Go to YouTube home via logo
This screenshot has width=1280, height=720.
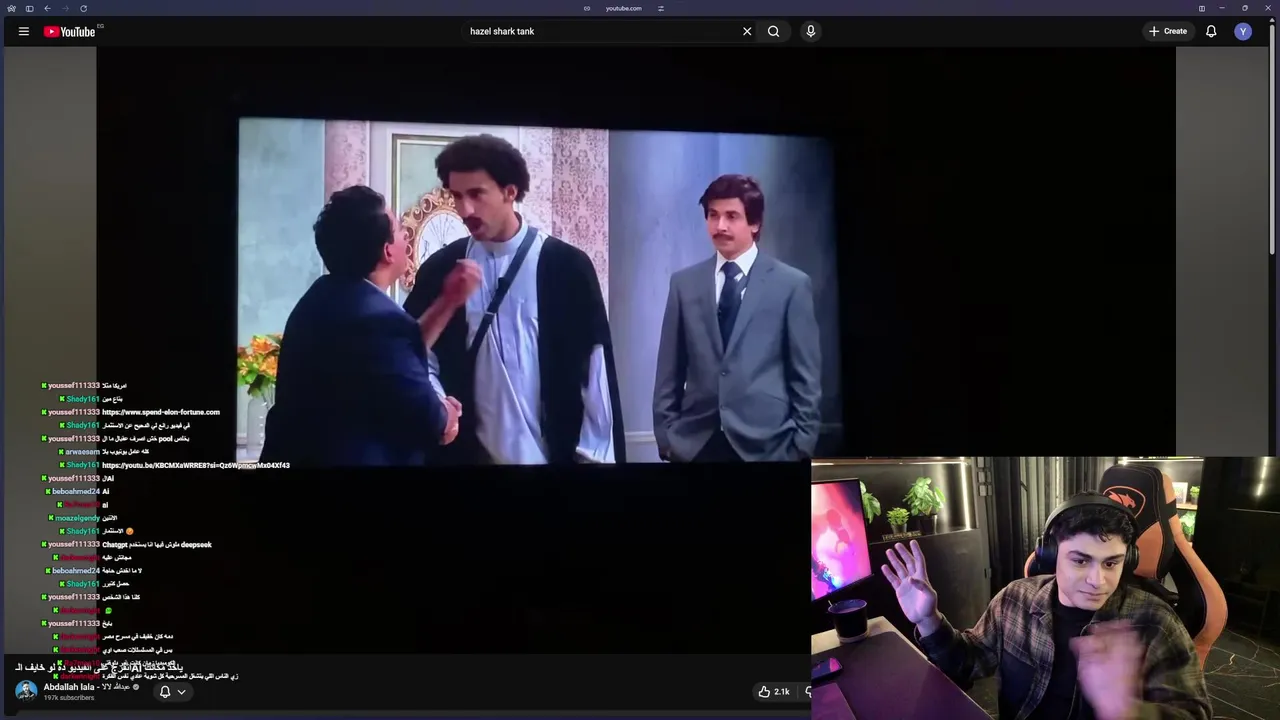click(x=69, y=31)
